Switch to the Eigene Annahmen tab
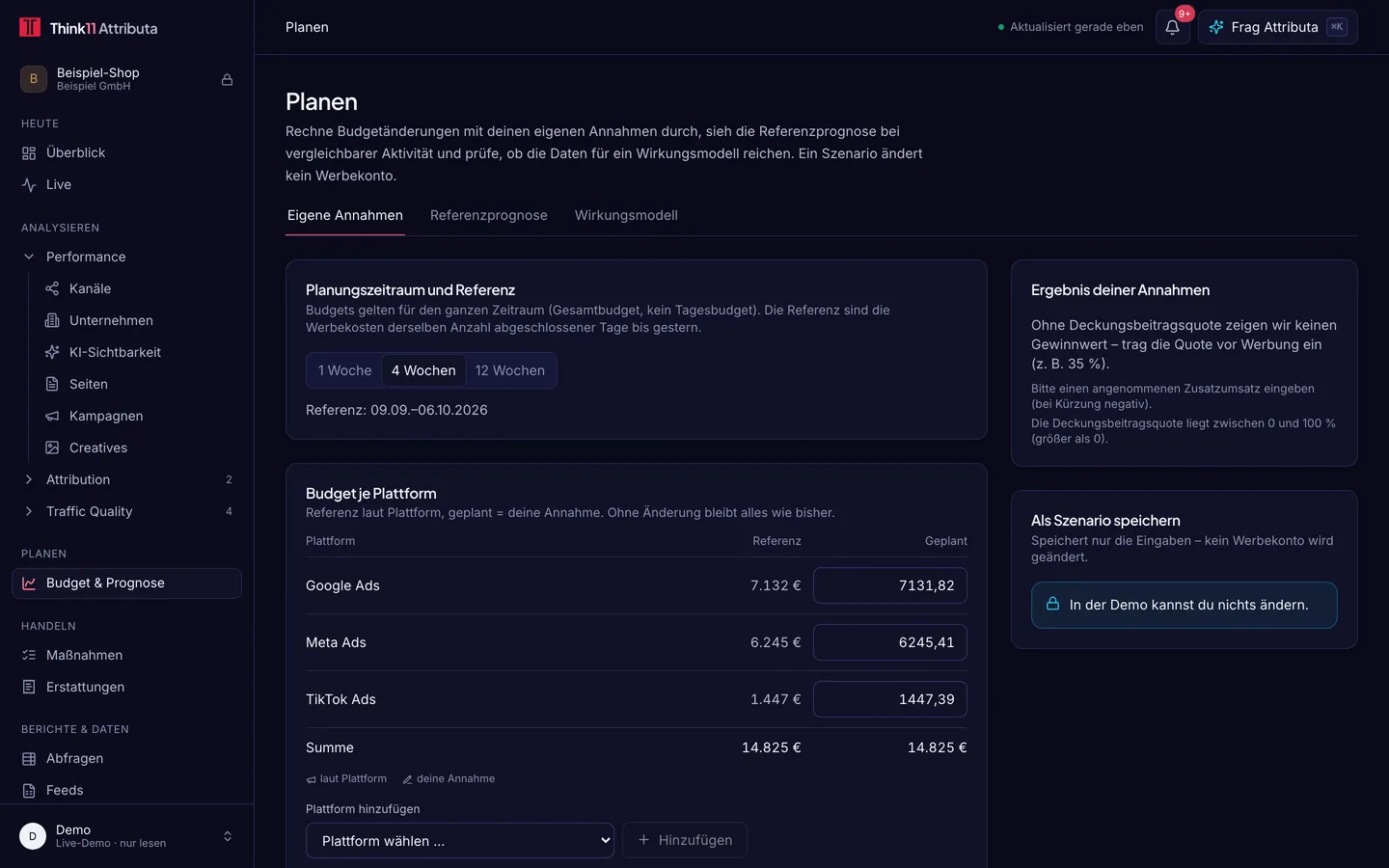This screenshot has width=1389, height=868. 345,215
